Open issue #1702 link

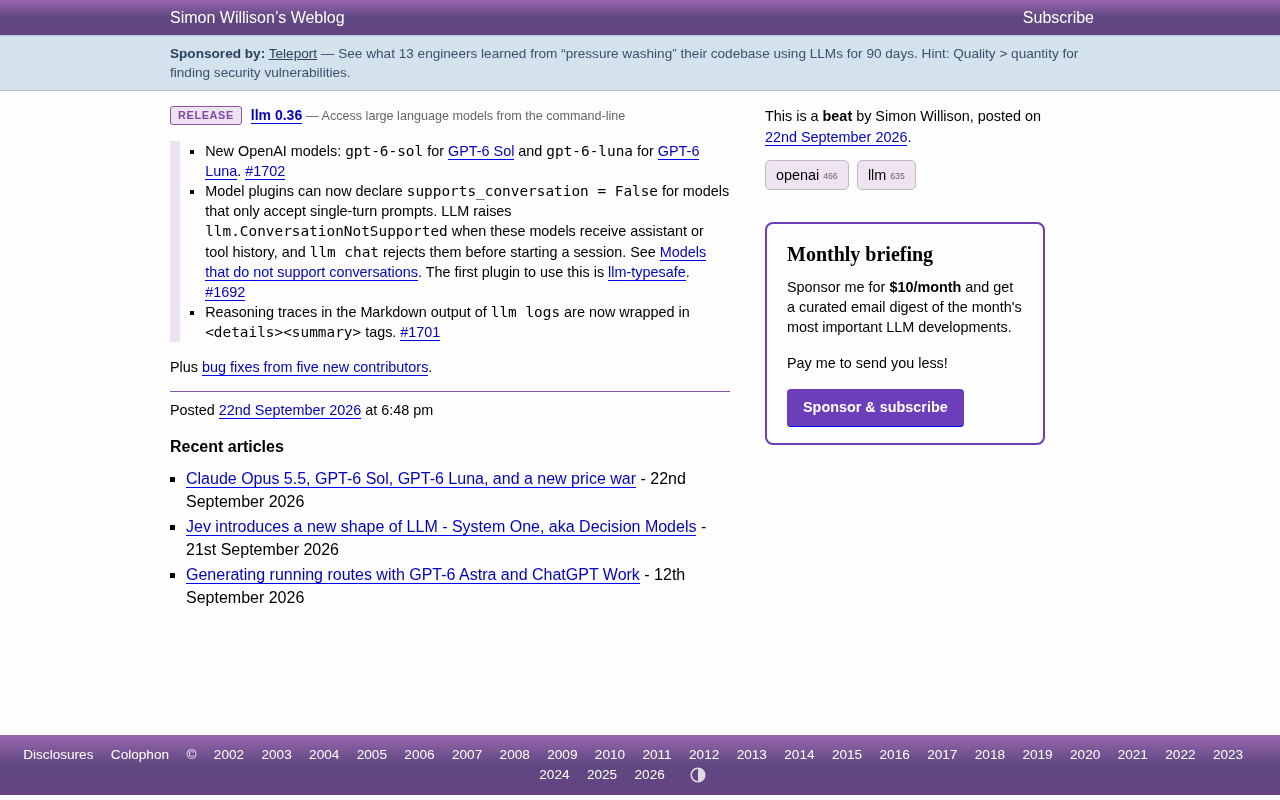click(x=265, y=171)
